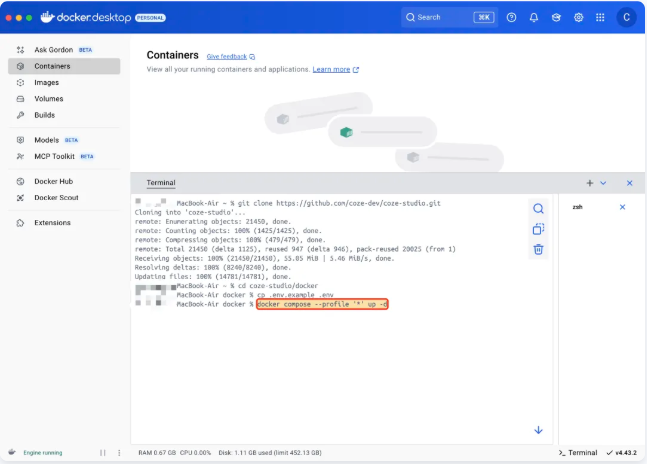Open the notifications bell in header
This screenshot has height=464, width=647.
point(534,17)
